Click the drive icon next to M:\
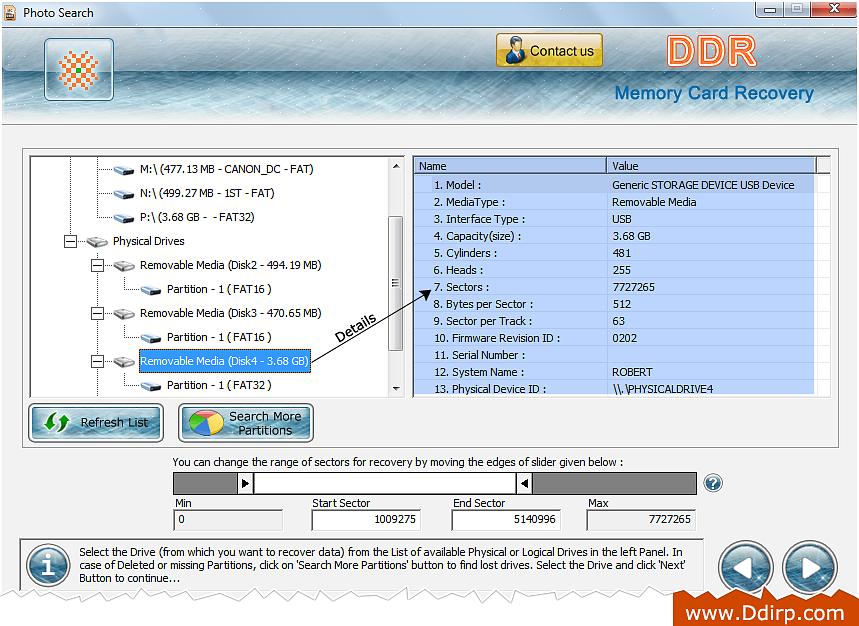 coord(124,170)
